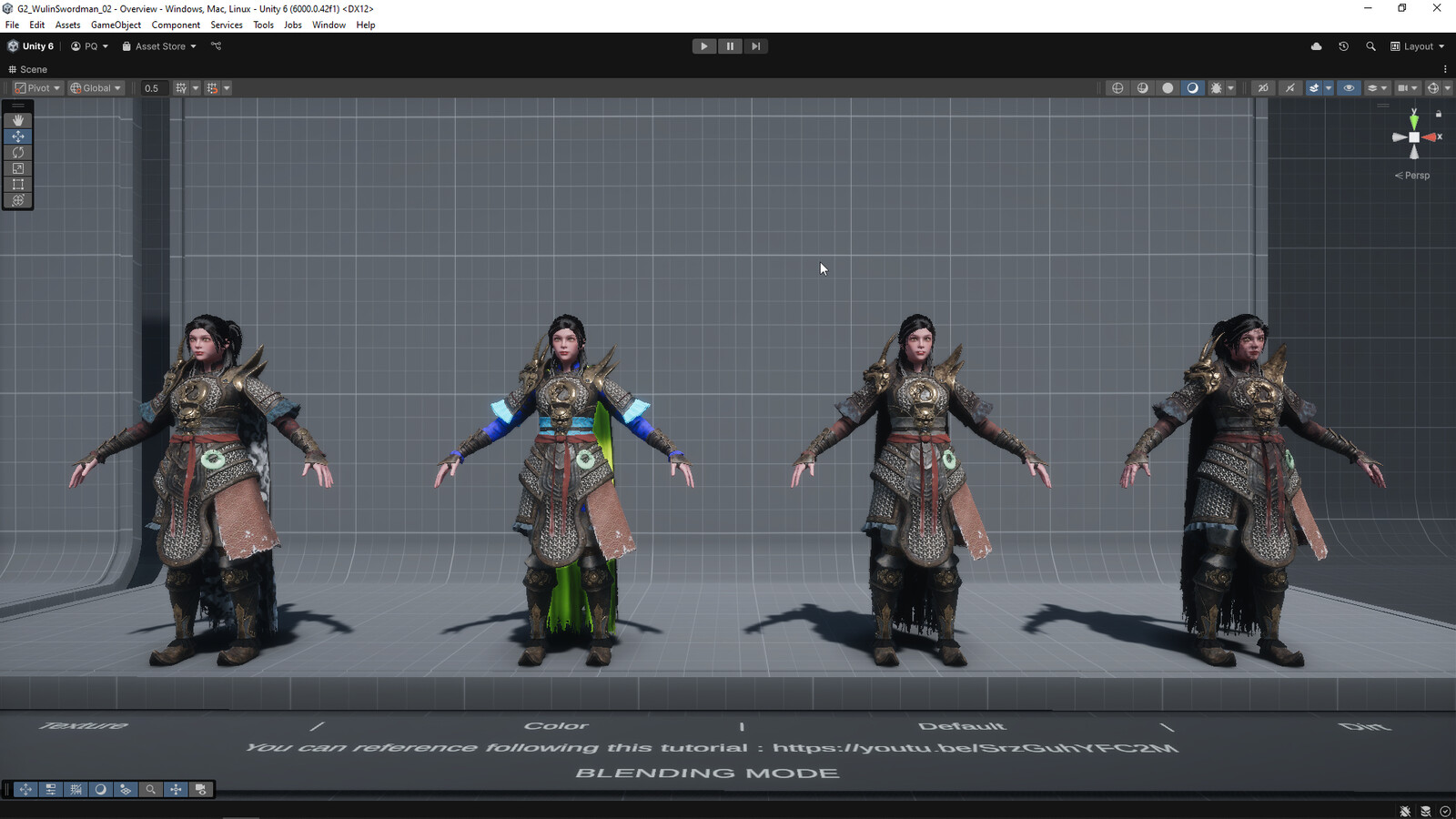1456x819 pixels.
Task: Switch to wireframe draw mode
Action: click(1117, 88)
